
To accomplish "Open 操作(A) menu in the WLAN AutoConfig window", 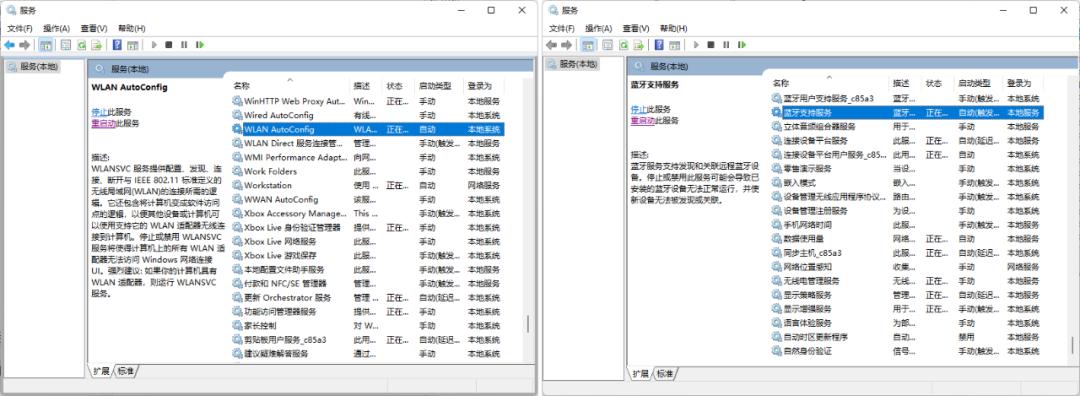I will coord(56,28).
